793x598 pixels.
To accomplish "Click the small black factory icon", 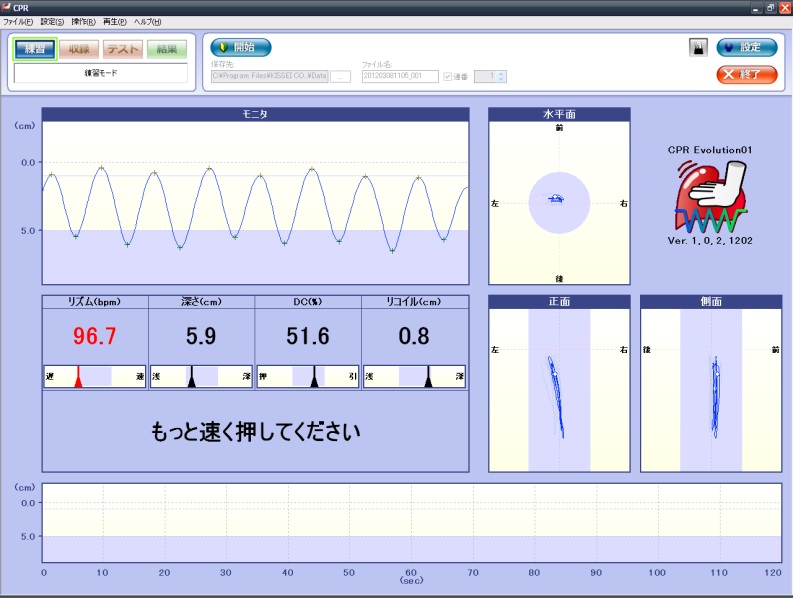I will (x=699, y=47).
